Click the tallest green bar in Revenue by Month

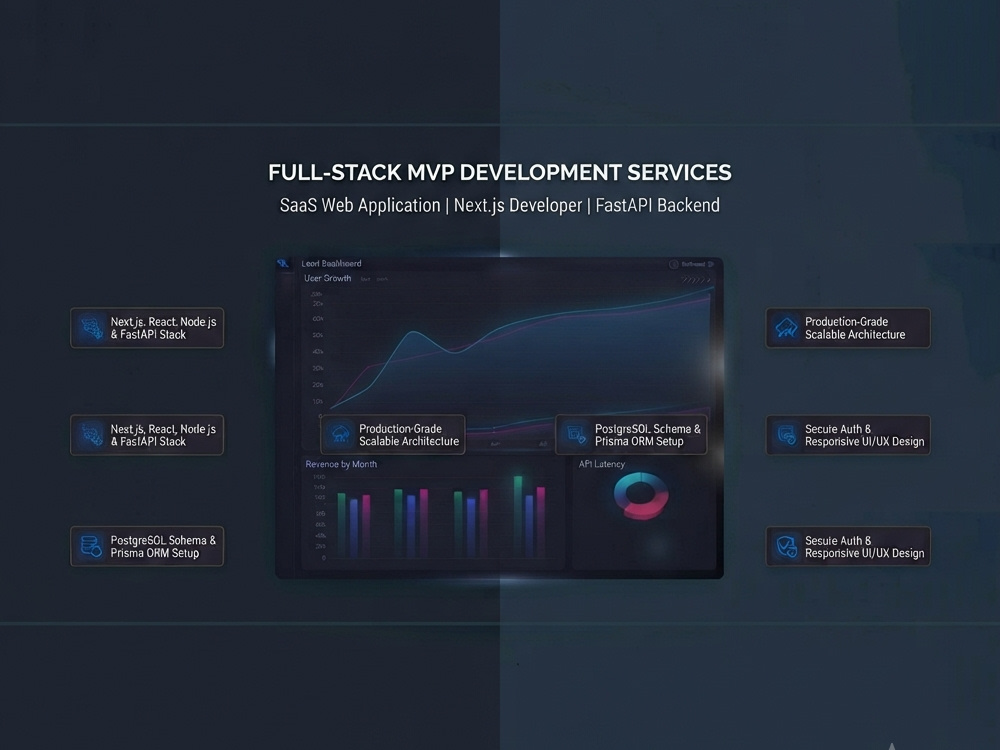coord(518,517)
